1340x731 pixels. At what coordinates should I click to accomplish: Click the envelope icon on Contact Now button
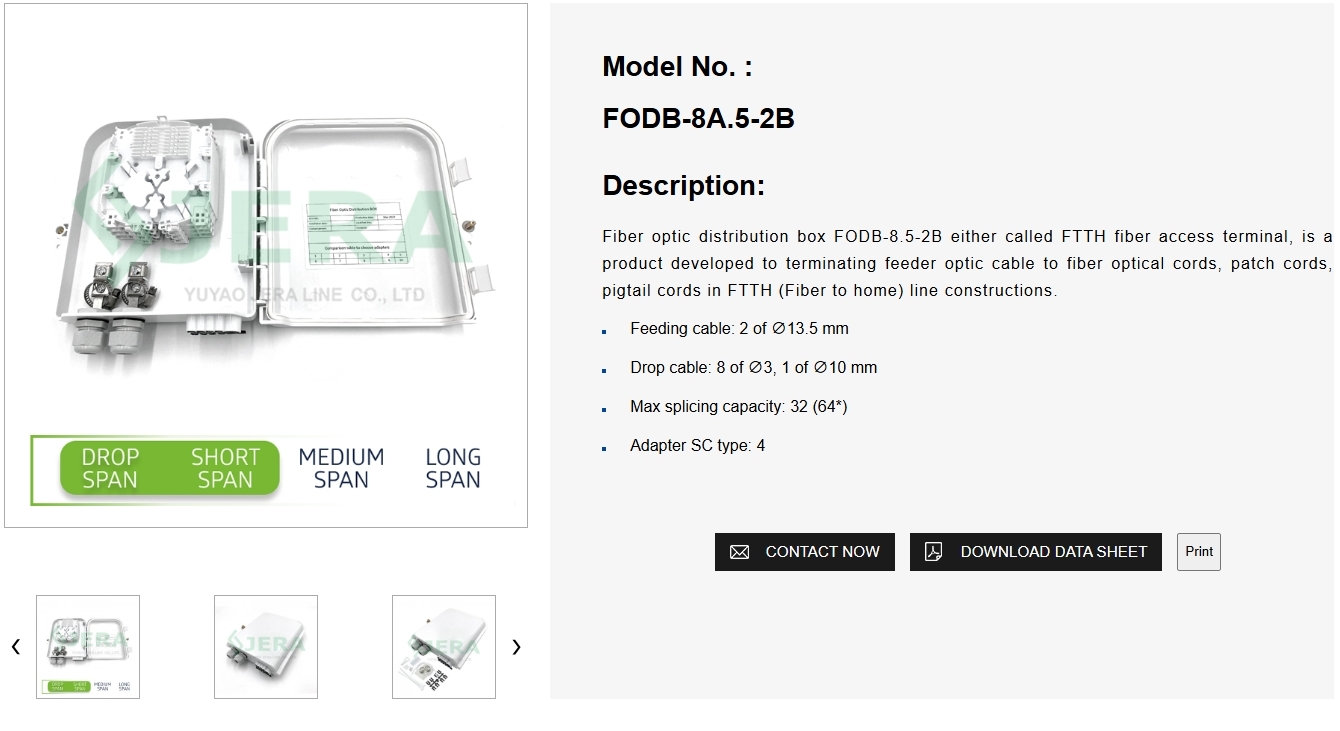coord(739,551)
